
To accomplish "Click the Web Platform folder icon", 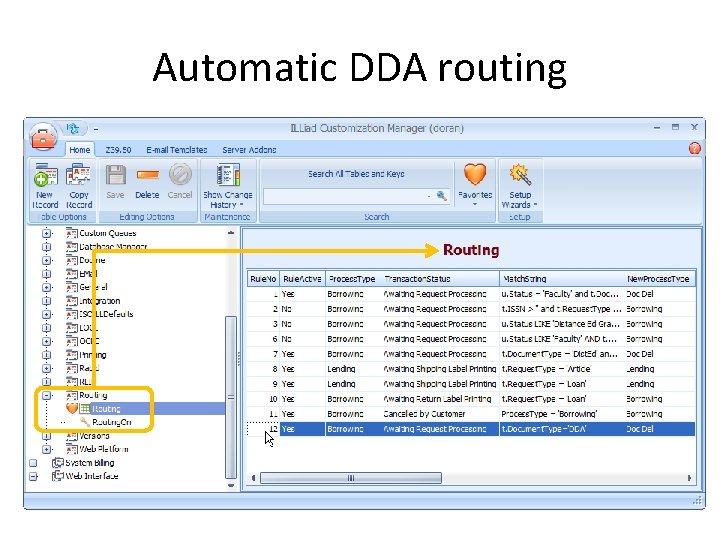I will tap(71, 449).
